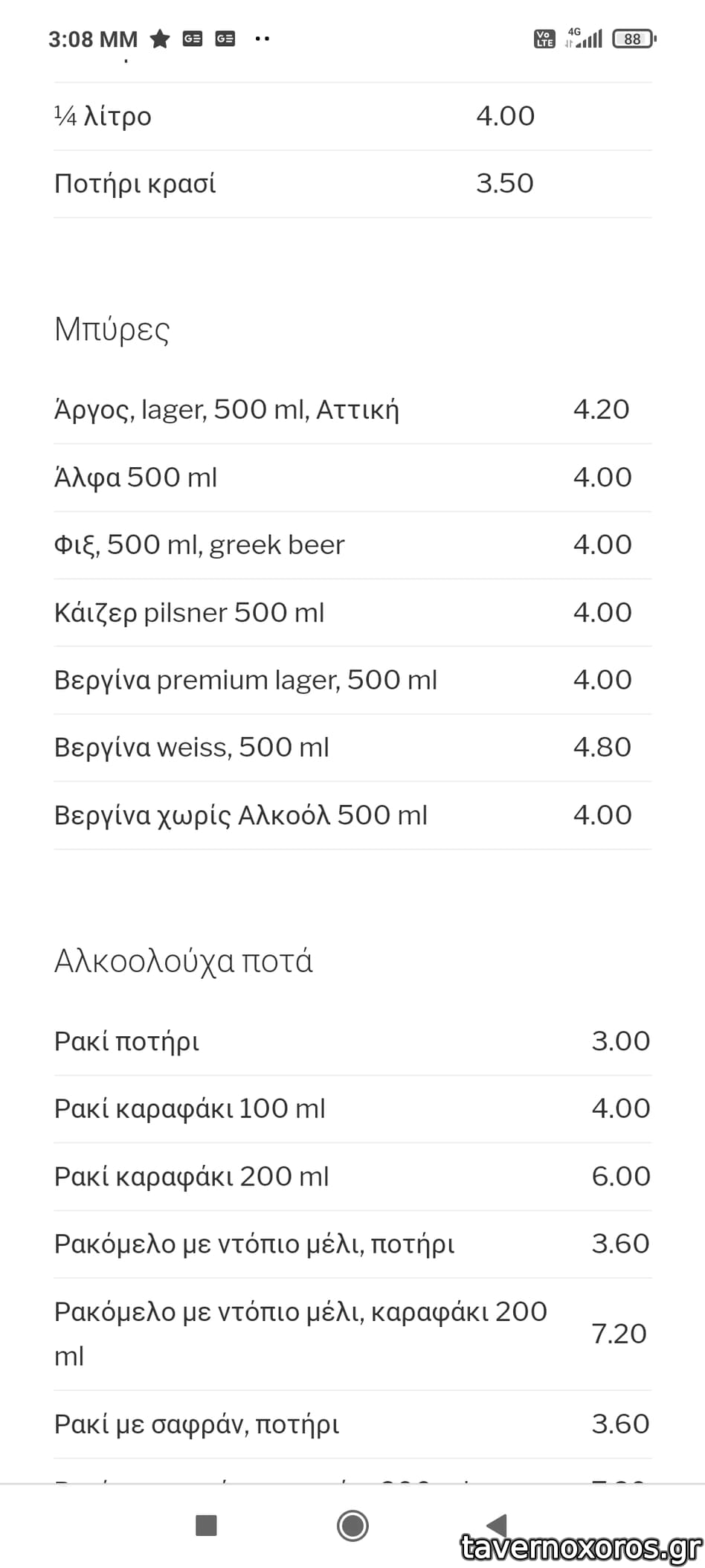Choose Κάιζερ pilsner 500 ml

pyautogui.click(x=190, y=613)
